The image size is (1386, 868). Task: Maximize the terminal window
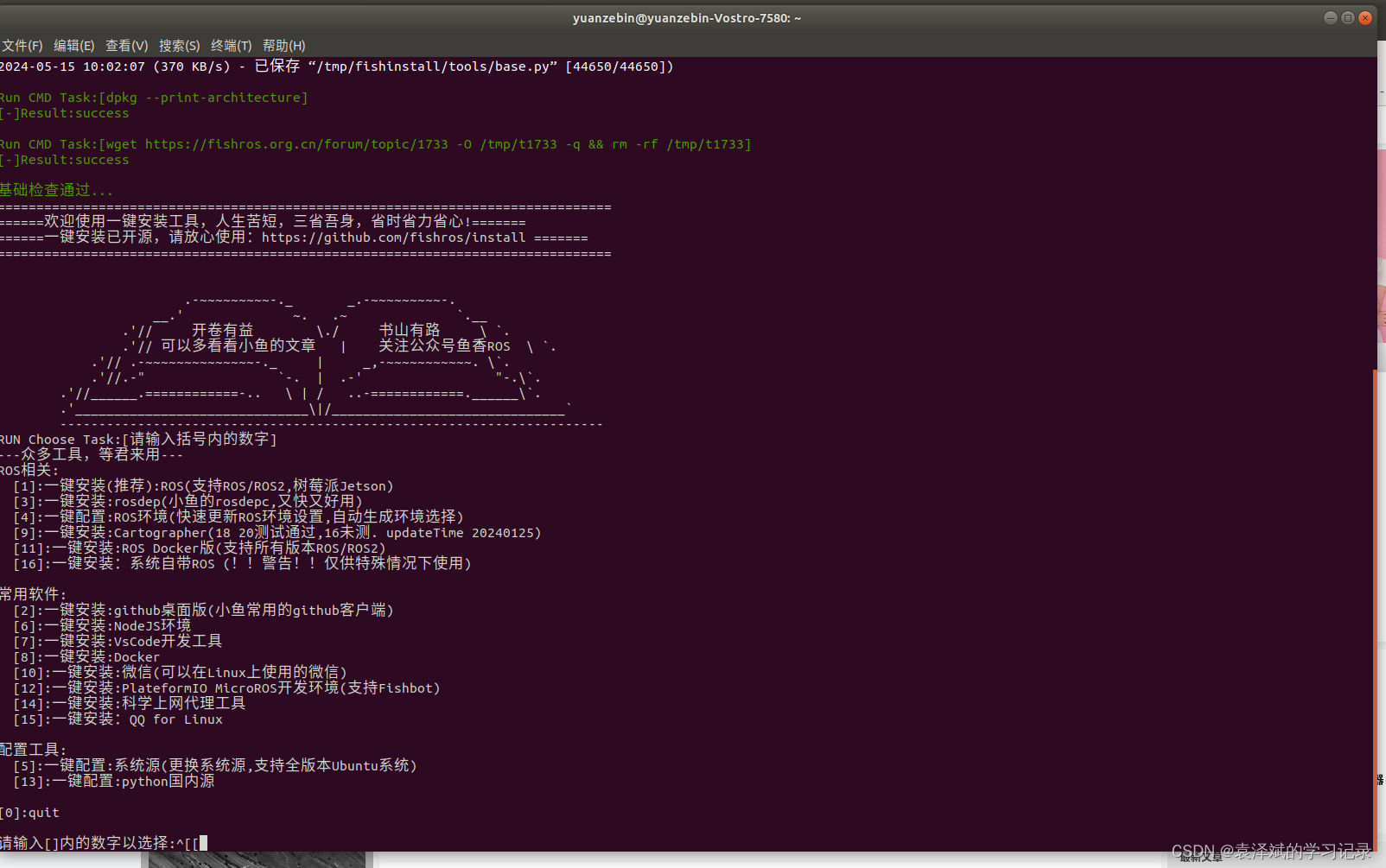tap(1348, 18)
